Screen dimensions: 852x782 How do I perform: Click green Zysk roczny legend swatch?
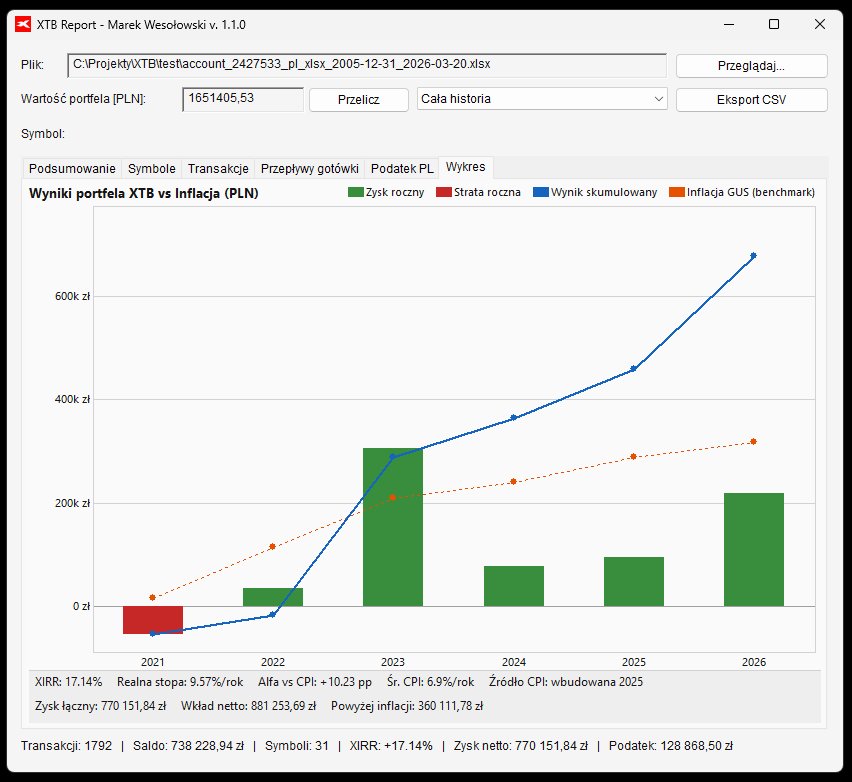355,192
